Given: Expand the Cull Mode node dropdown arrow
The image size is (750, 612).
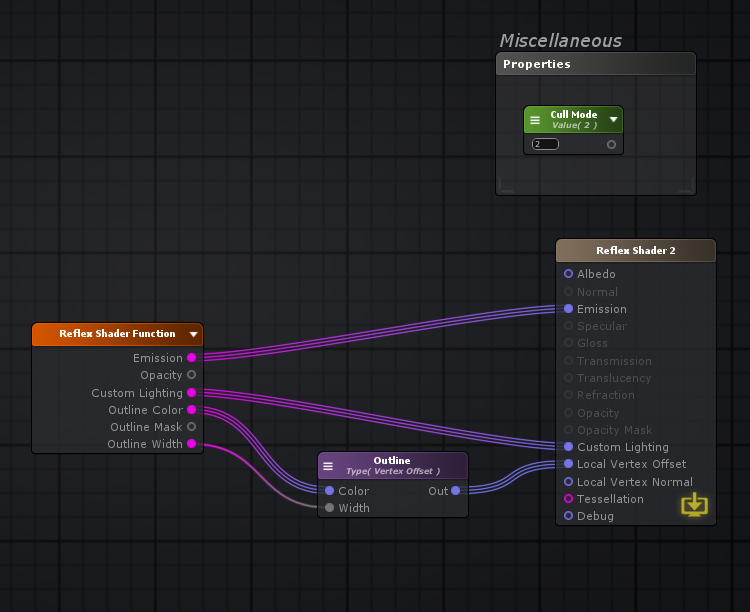Looking at the screenshot, I should pos(613,120).
